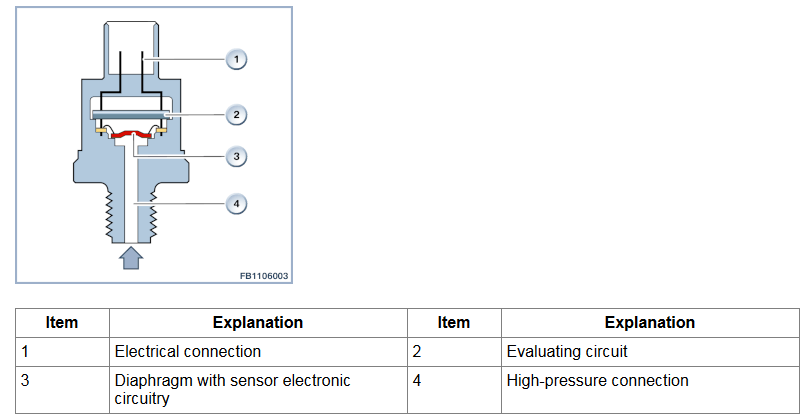Select the 'High-pressure connection' table cell
Image resolution: width=809 pixels, height=420 pixels.
650,390
